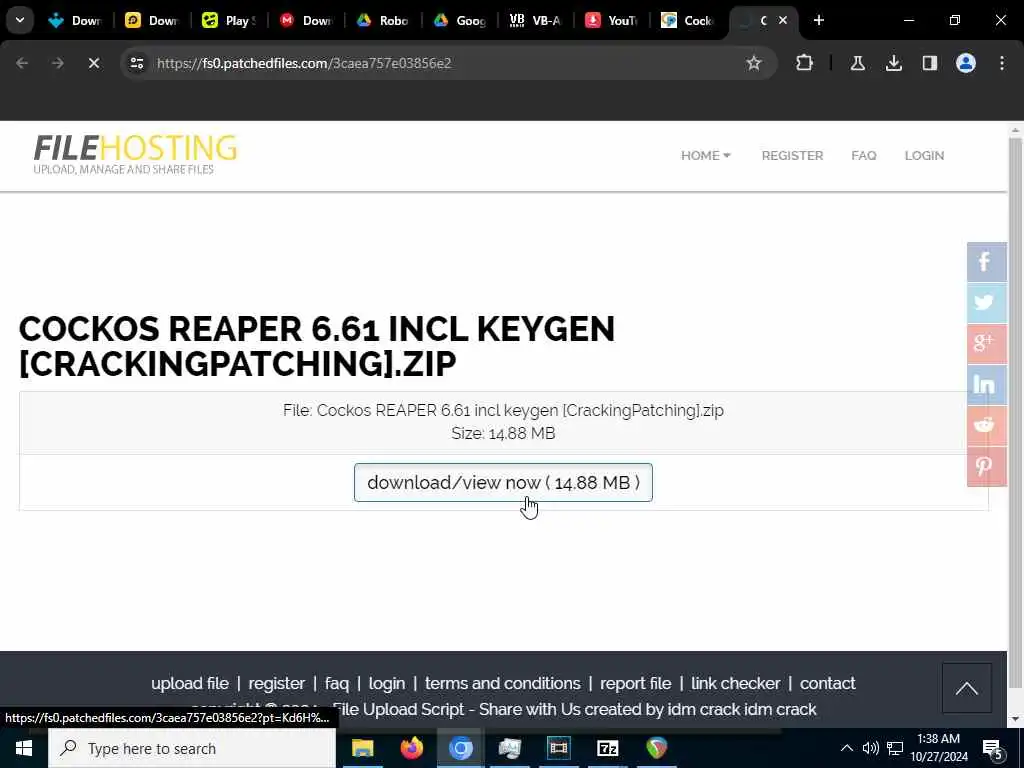The image size is (1024, 768).
Task: Switch to the Goog browser tab
Action: tap(460, 20)
